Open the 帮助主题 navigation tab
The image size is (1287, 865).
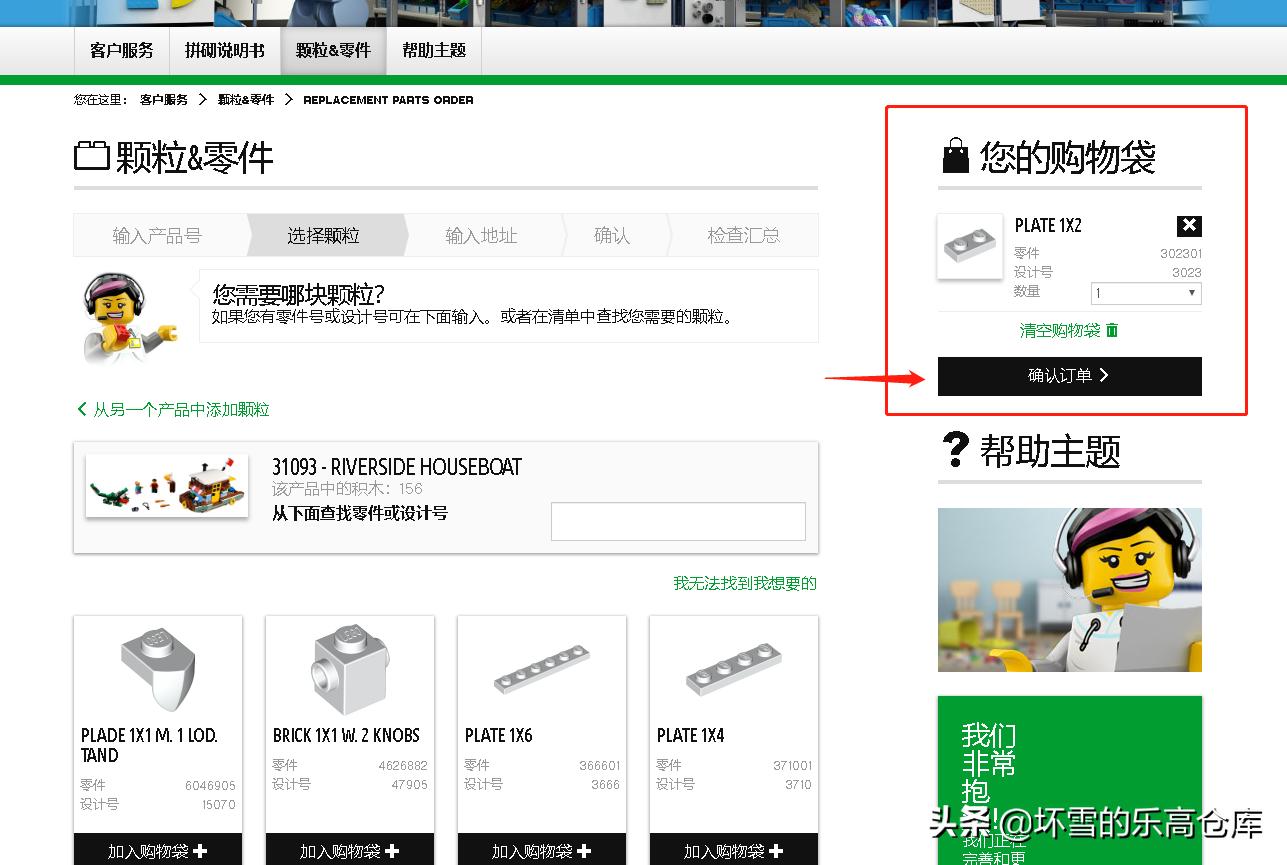433,49
